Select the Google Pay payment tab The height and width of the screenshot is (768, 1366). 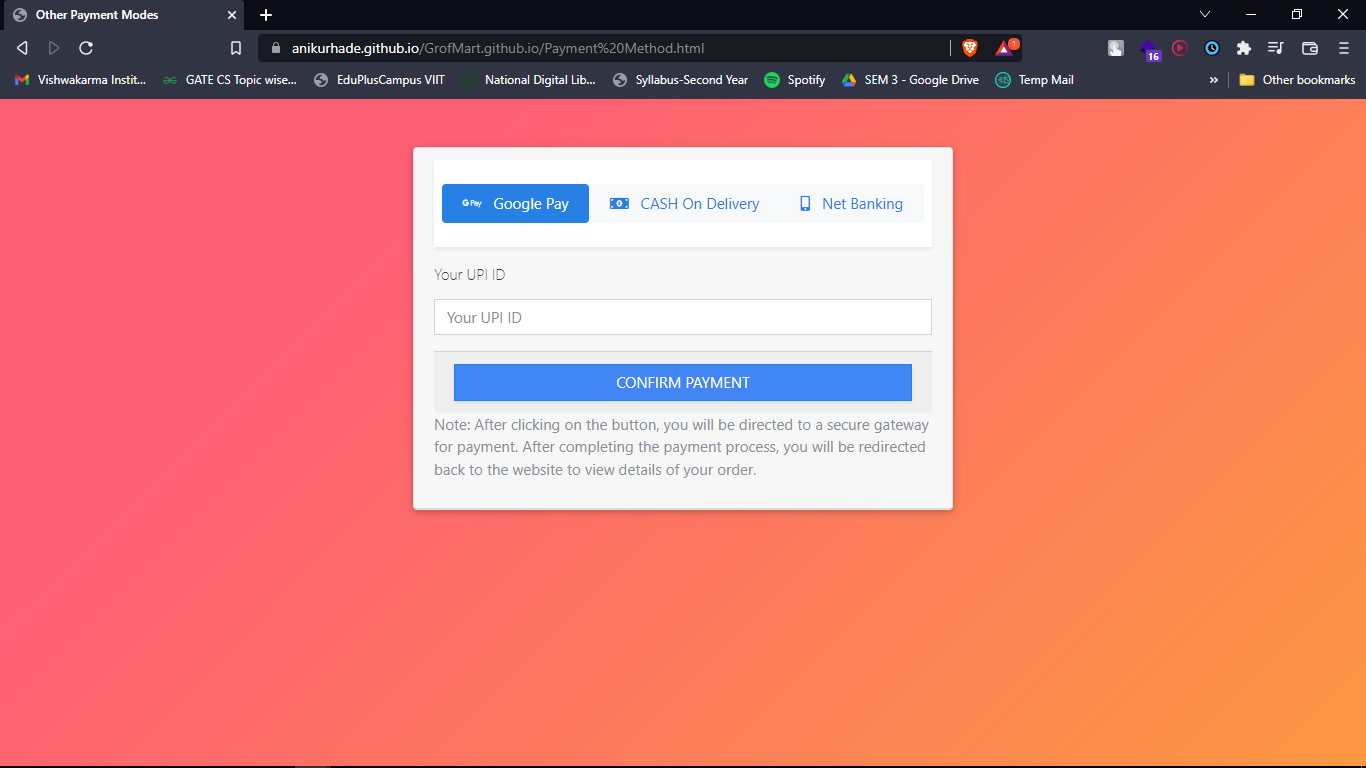pyautogui.click(x=515, y=204)
